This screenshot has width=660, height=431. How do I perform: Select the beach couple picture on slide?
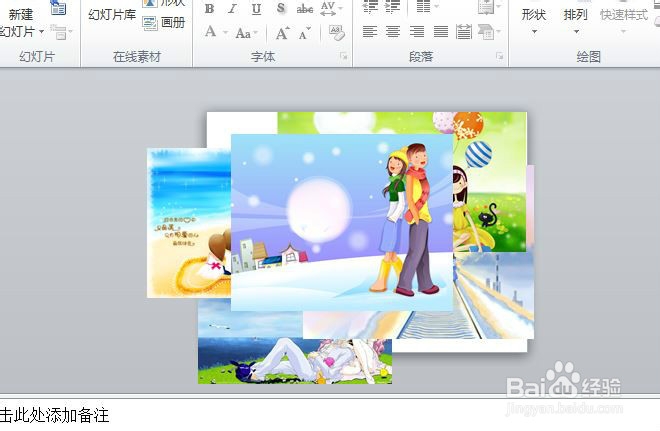tap(189, 223)
